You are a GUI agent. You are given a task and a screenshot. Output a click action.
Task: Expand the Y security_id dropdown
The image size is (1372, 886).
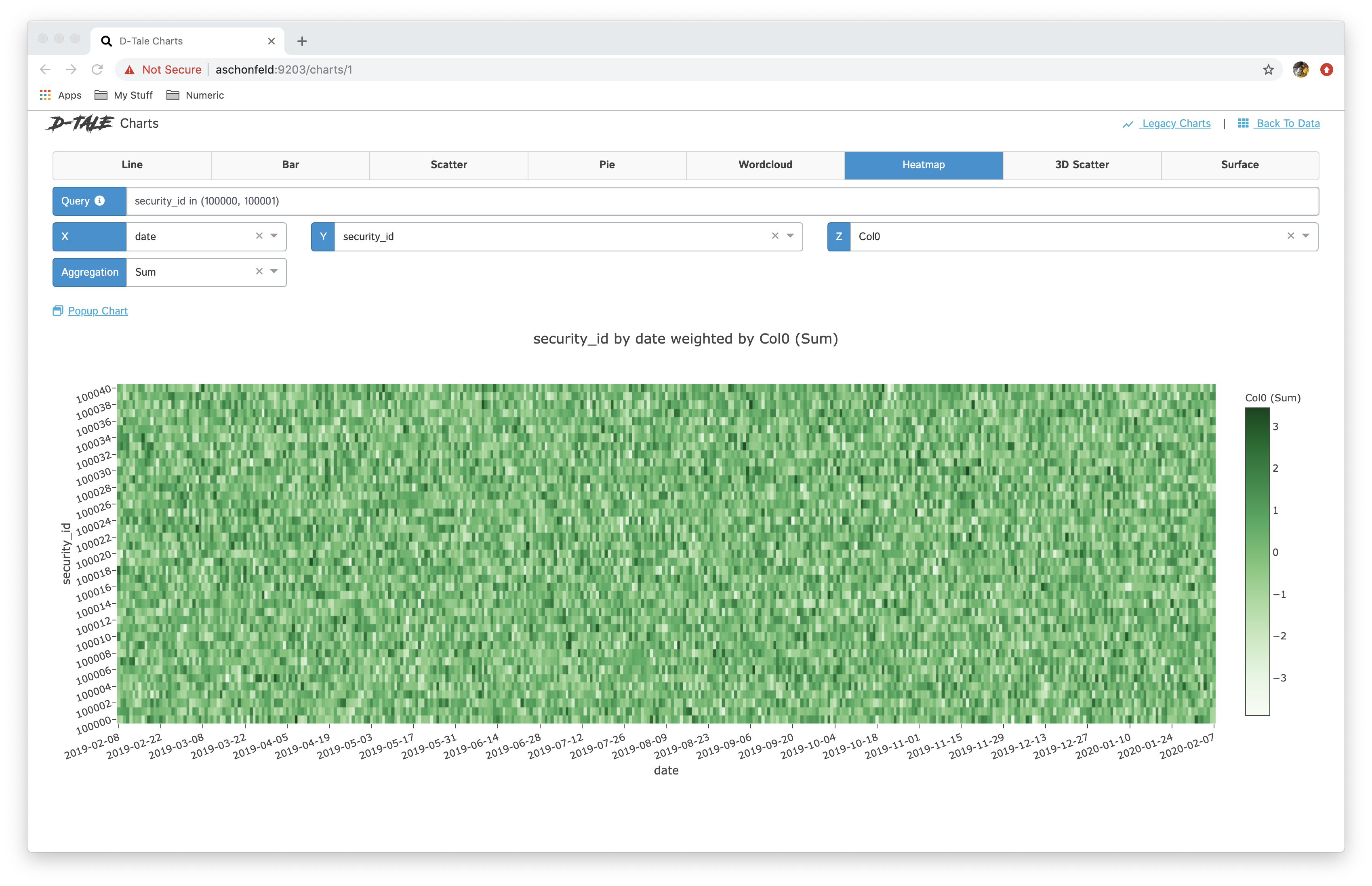click(x=790, y=236)
